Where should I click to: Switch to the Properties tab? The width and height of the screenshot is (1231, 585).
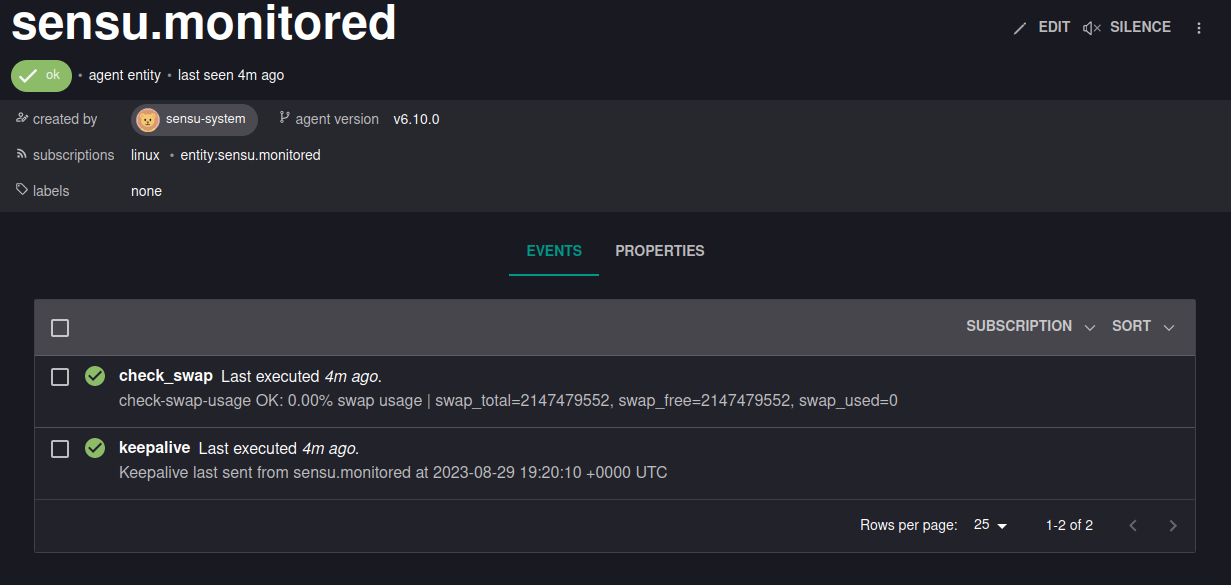660,251
